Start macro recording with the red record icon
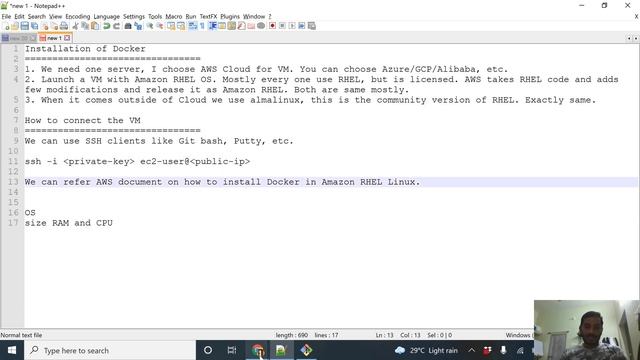This screenshot has width=640, height=360. click(x=272, y=26)
